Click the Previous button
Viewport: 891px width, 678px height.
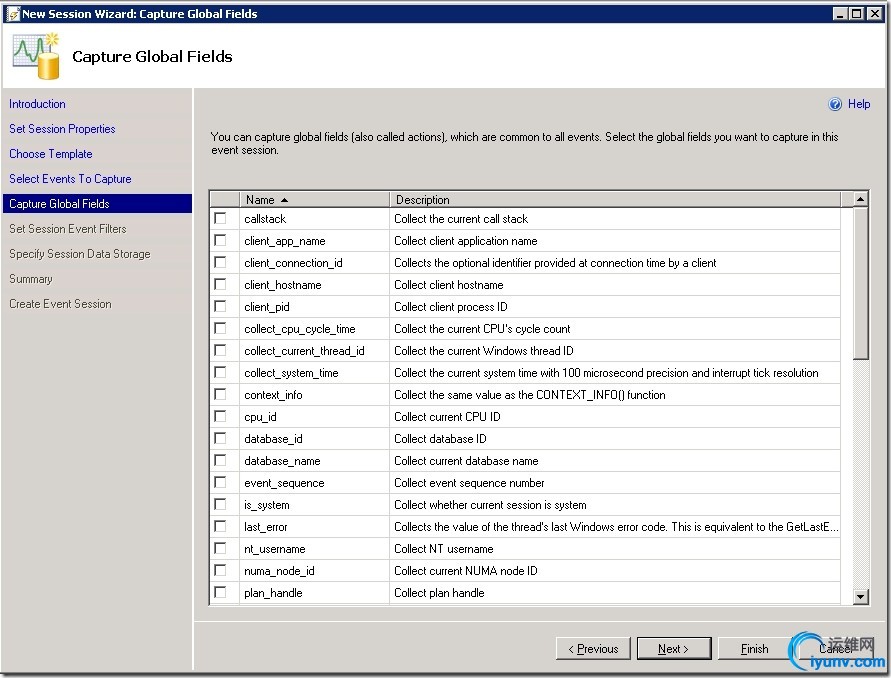point(593,648)
